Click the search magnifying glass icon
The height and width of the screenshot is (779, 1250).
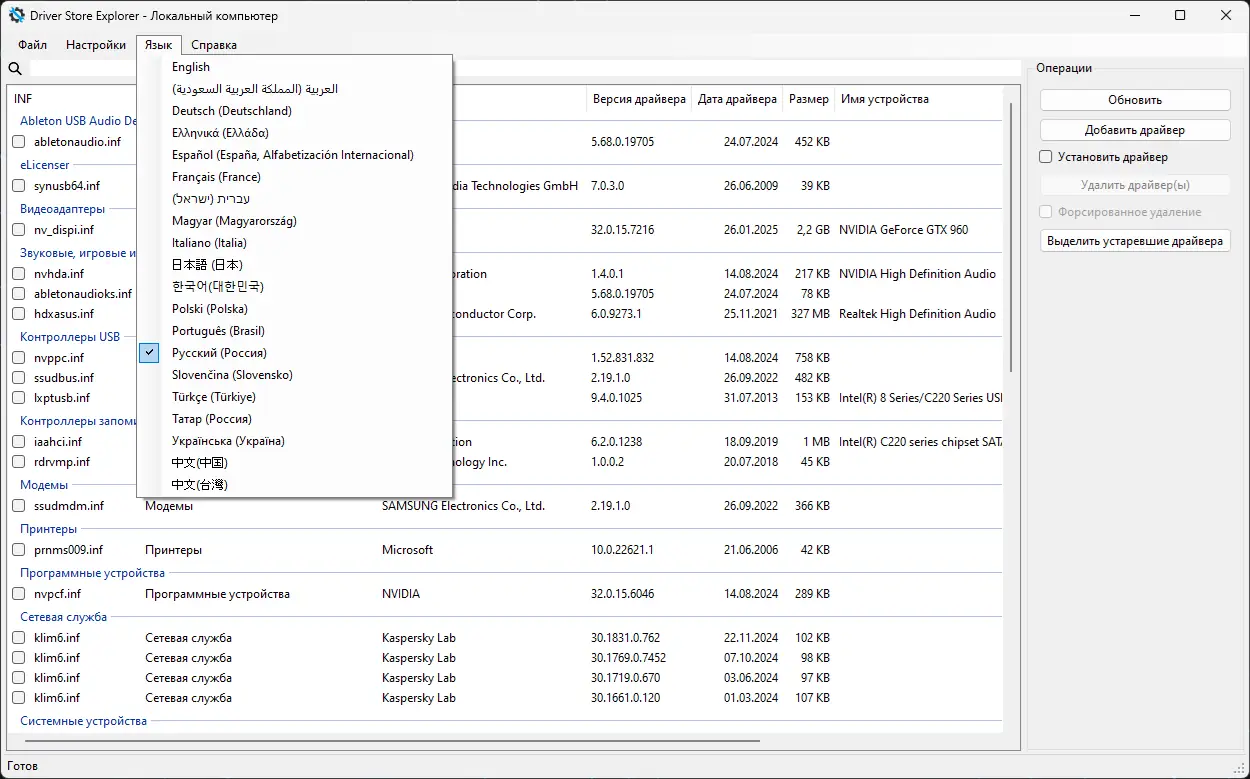(13, 68)
